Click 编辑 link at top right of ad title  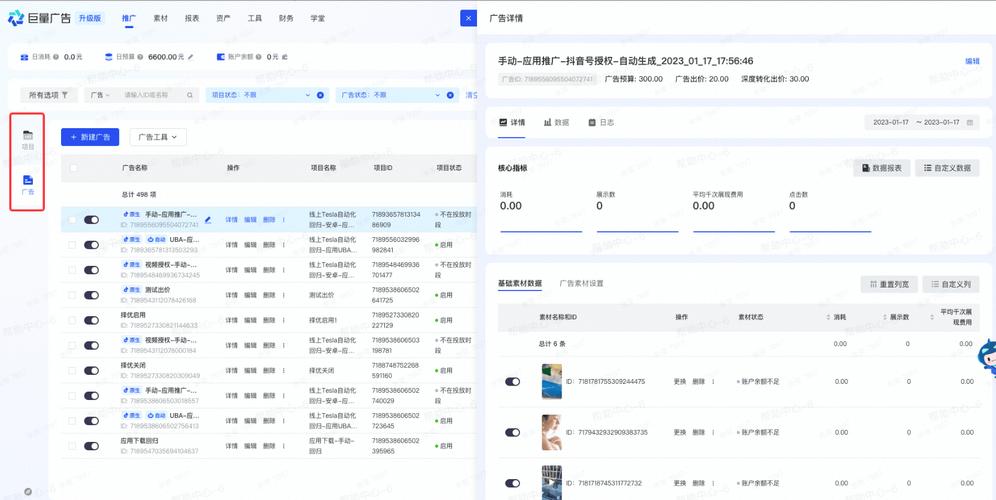(x=972, y=62)
